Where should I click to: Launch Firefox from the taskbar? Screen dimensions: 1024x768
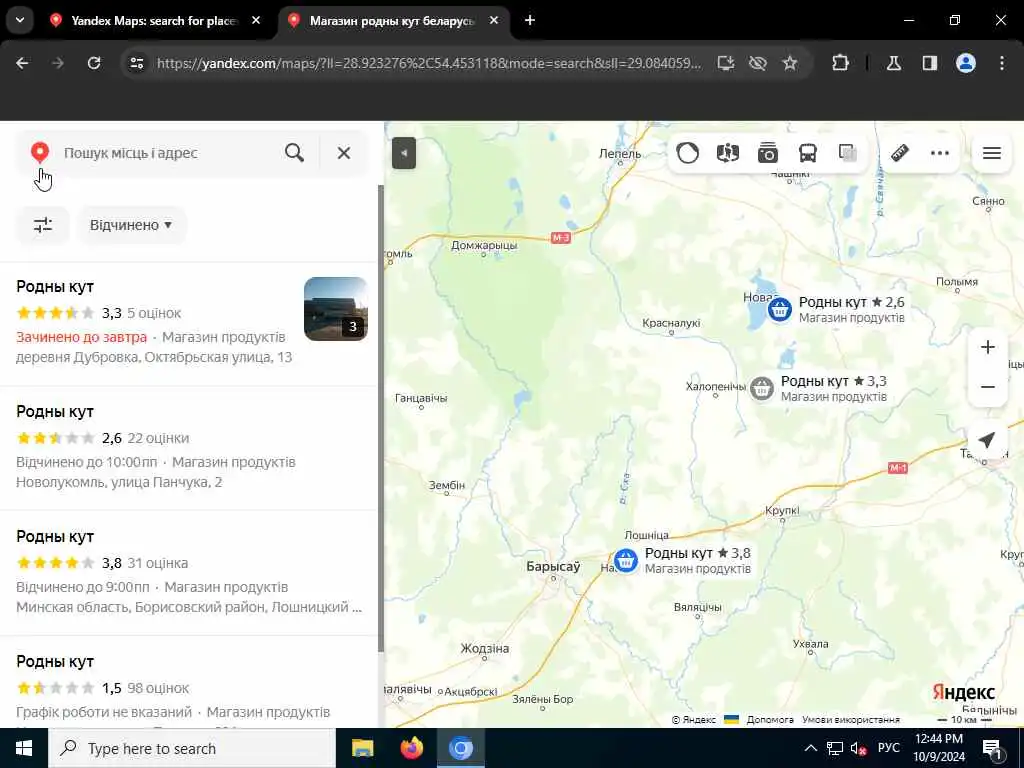411,748
